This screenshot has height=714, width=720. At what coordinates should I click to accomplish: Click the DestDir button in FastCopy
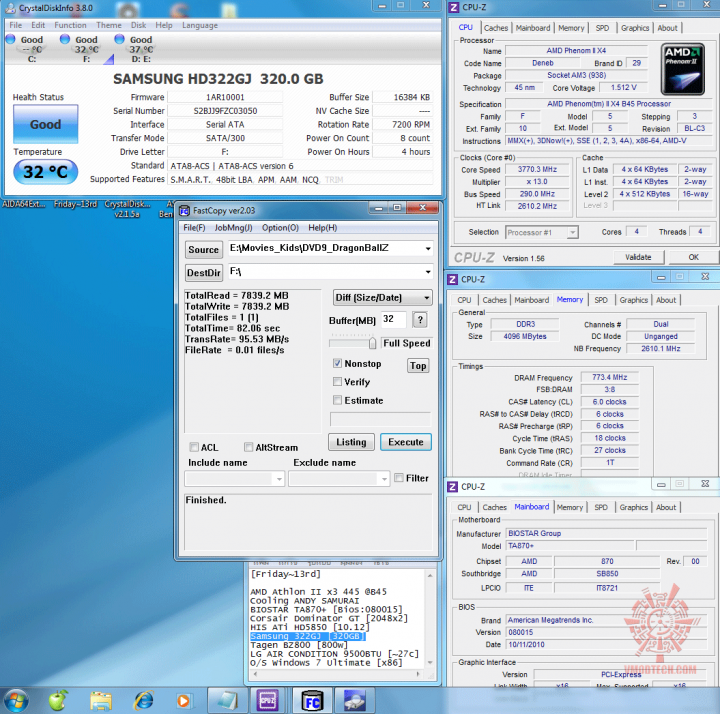coord(203,273)
